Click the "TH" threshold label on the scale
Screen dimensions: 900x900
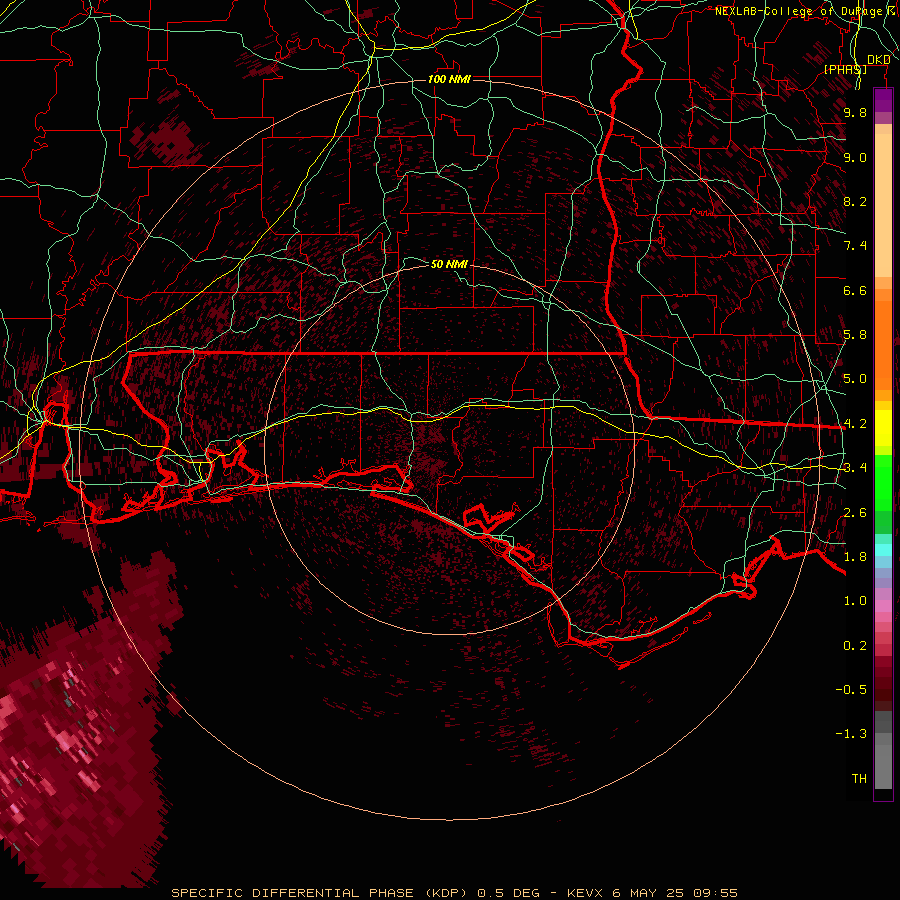coord(859,779)
